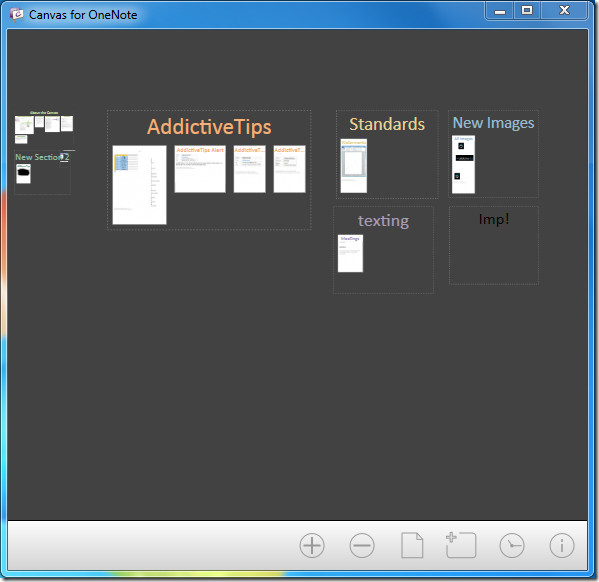Open the third page thumbnail in AddictiveTips
599x582 pixels.
(x=249, y=169)
